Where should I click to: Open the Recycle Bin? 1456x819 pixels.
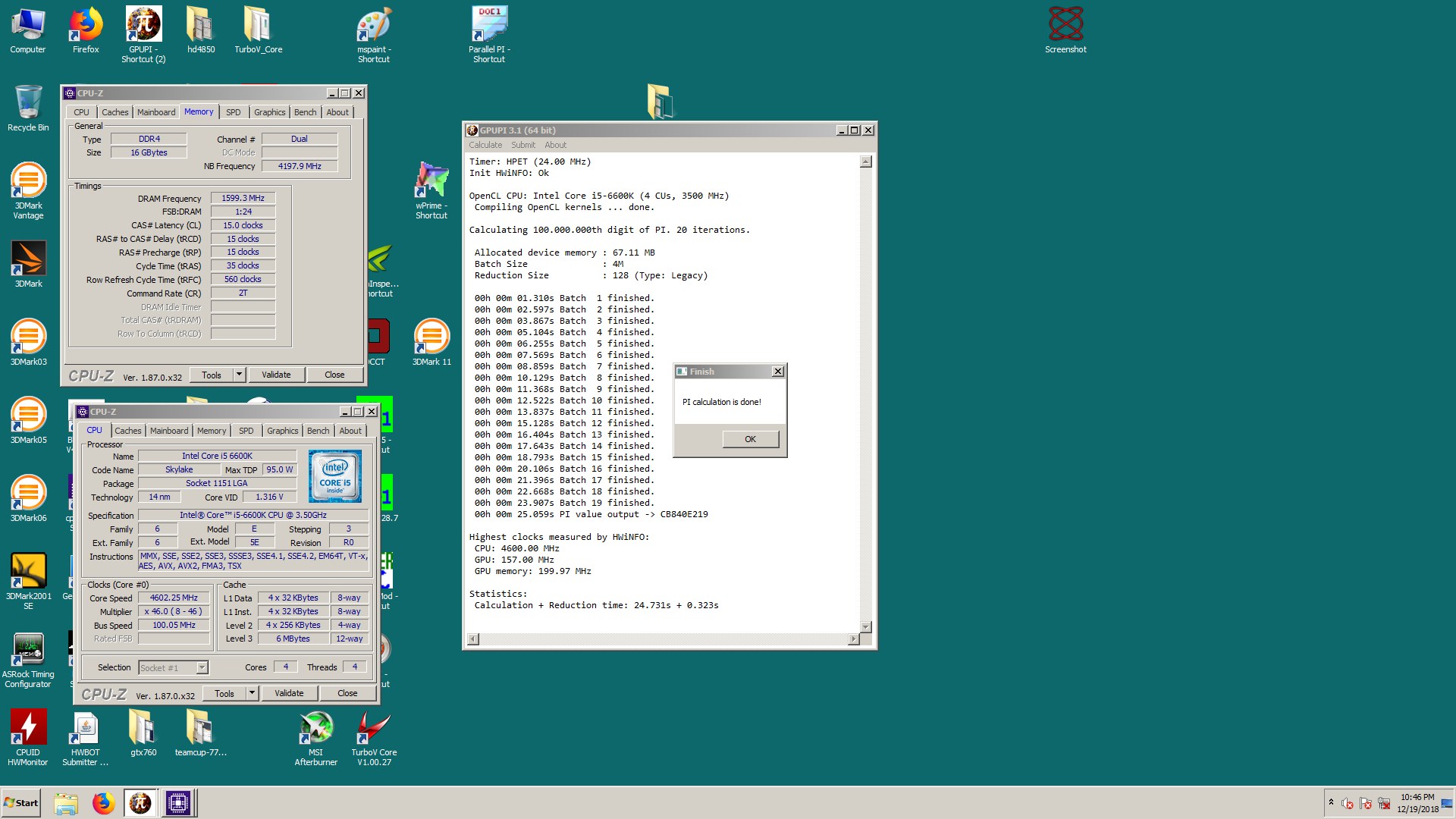(x=28, y=109)
